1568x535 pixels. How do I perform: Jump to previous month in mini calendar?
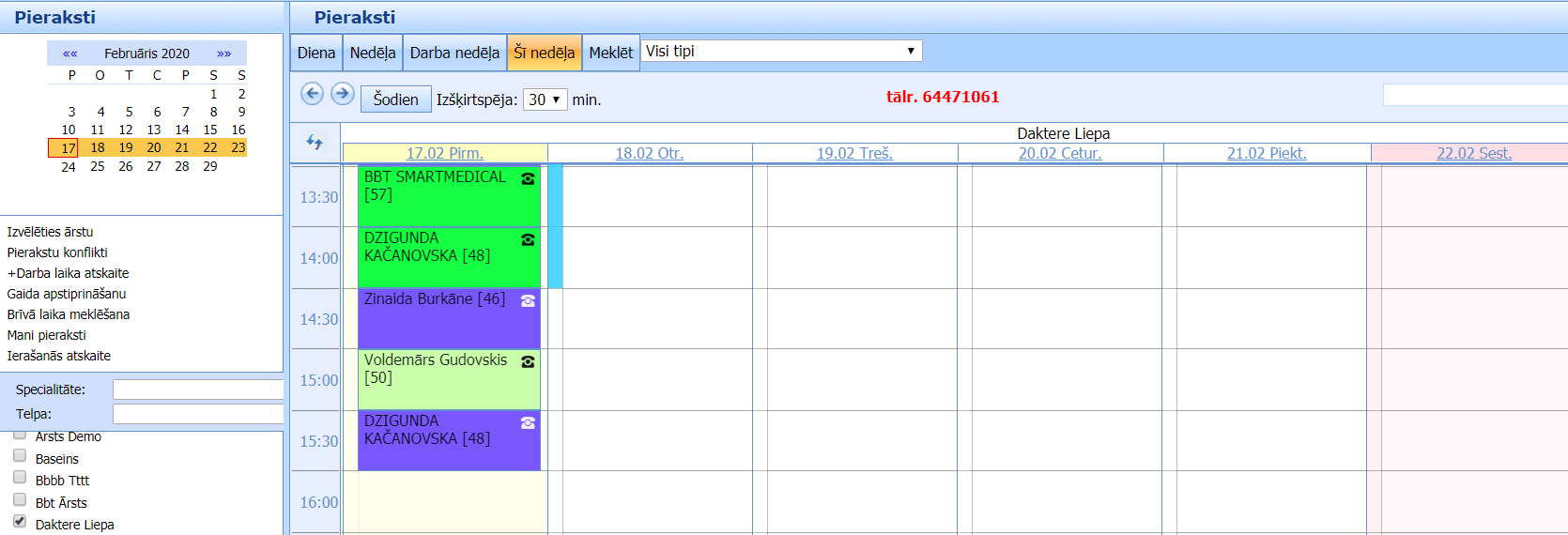(x=70, y=53)
